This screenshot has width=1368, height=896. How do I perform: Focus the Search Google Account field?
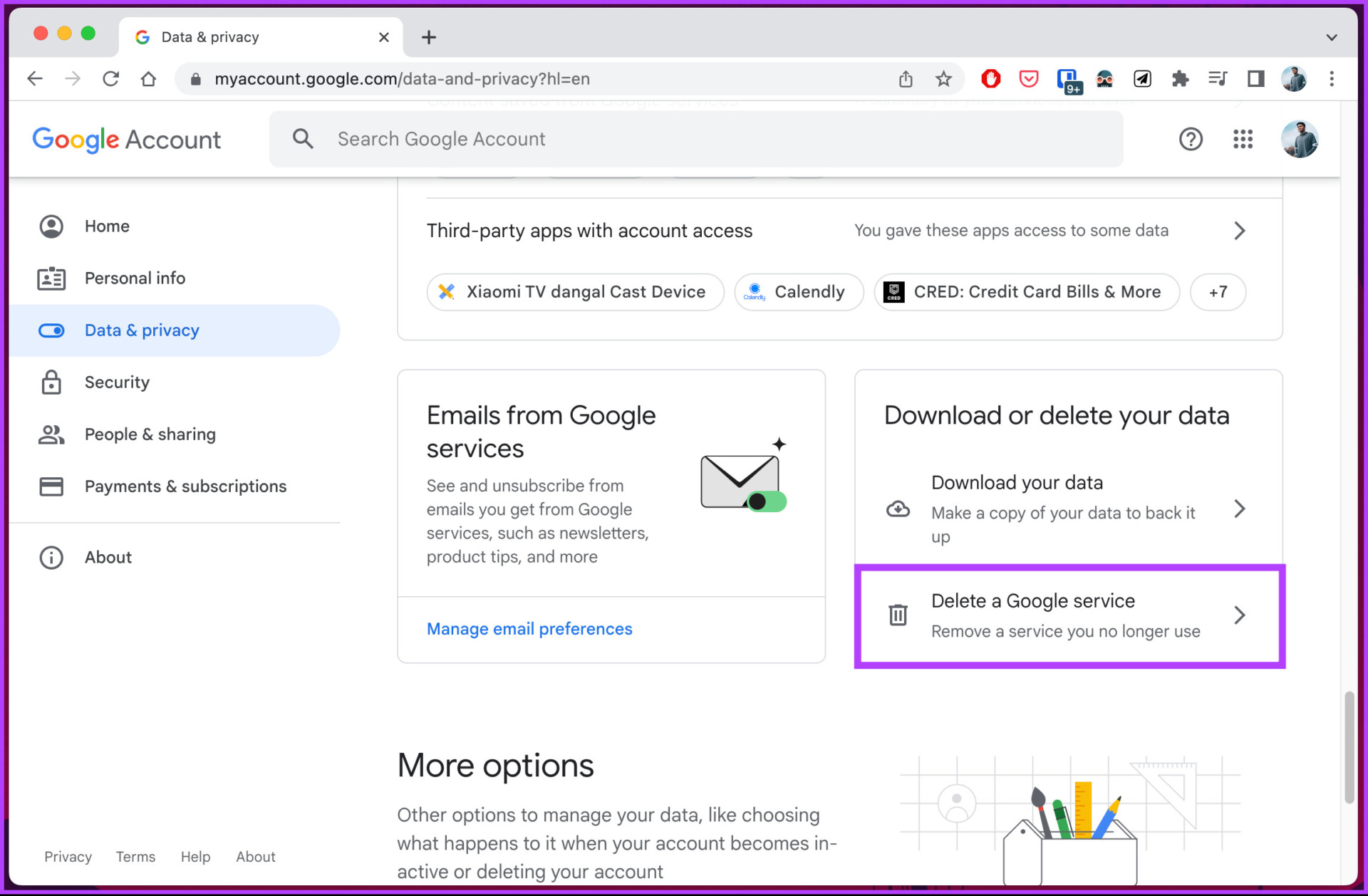tap(696, 139)
